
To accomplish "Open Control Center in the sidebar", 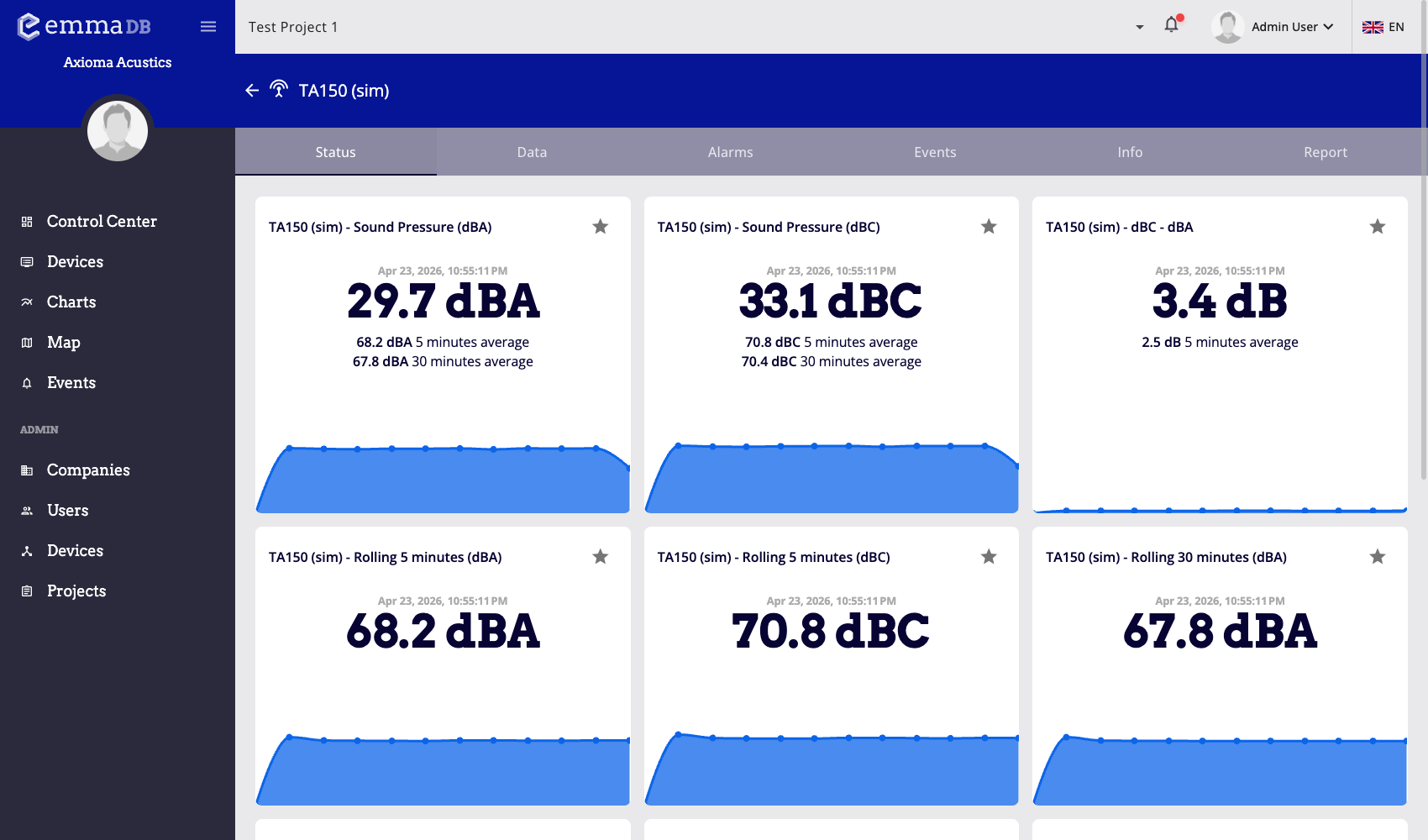I will click(x=102, y=222).
